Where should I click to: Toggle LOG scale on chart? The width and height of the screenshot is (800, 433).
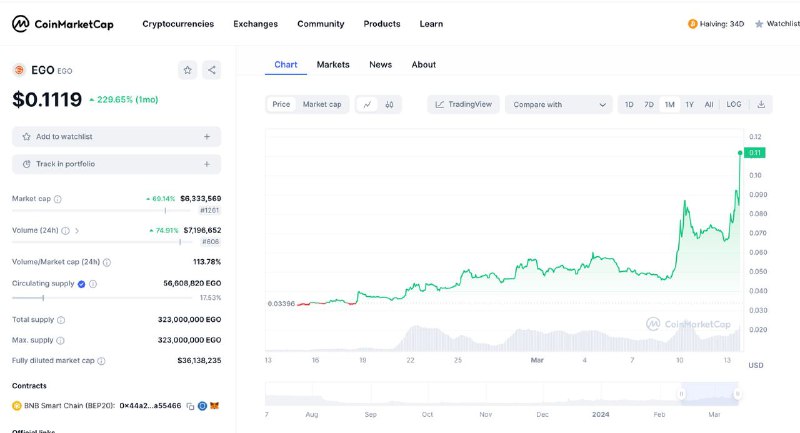[734, 105]
